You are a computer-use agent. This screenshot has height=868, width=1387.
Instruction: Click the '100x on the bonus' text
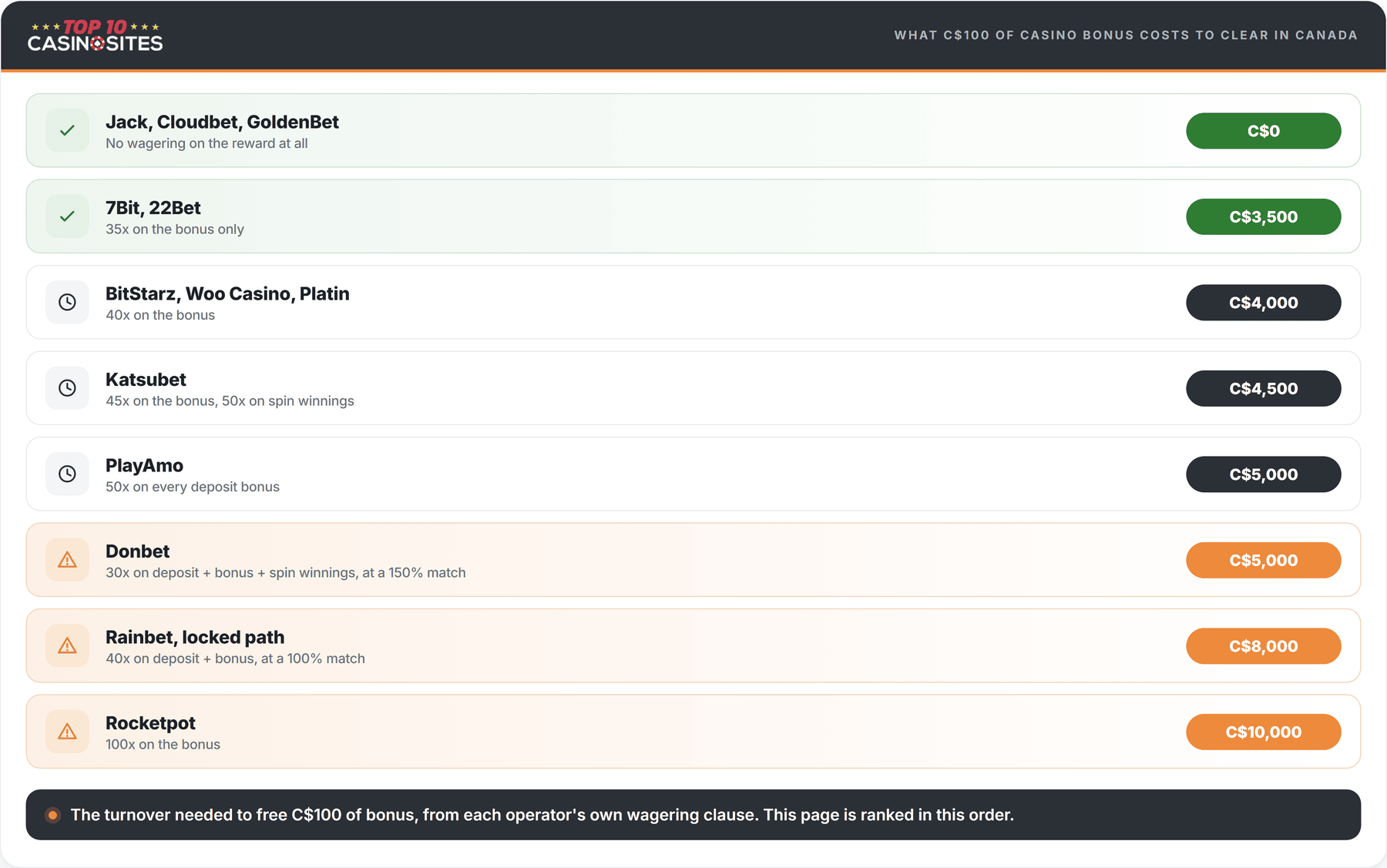163,745
